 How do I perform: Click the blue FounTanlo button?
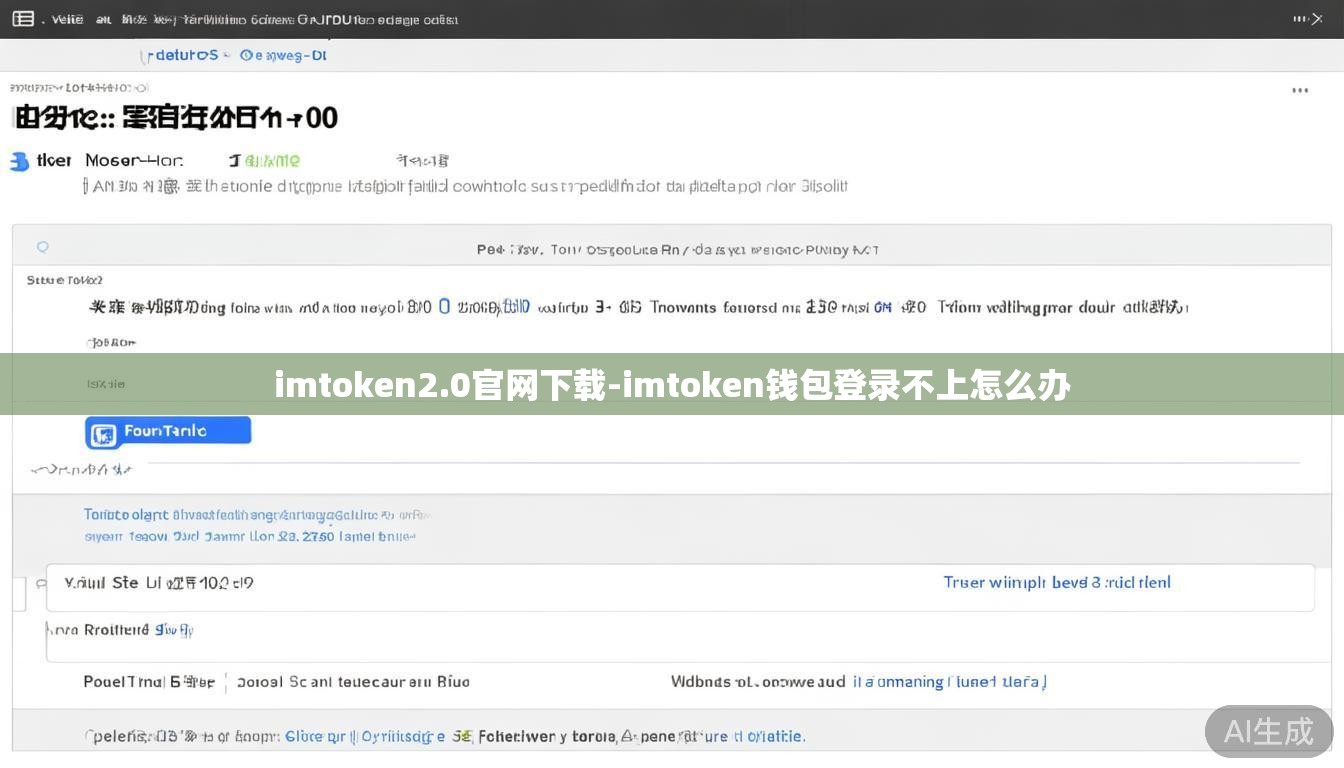click(x=168, y=432)
